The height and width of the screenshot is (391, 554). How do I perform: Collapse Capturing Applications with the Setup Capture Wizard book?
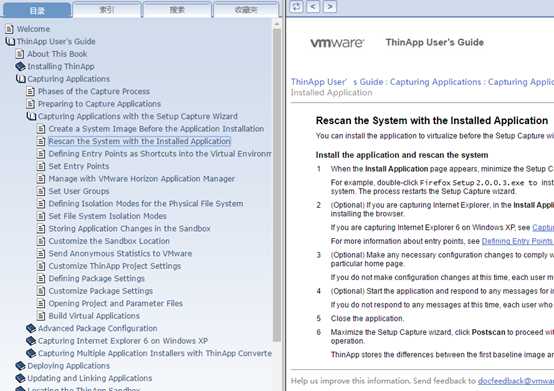point(31,116)
